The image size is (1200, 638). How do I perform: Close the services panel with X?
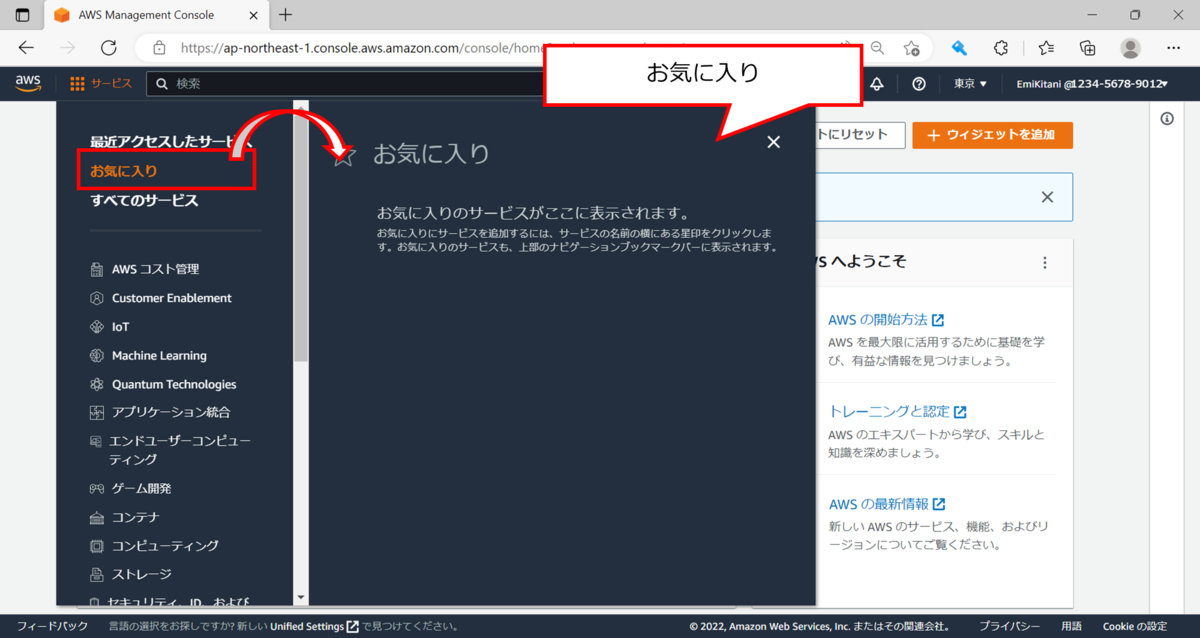(x=773, y=142)
